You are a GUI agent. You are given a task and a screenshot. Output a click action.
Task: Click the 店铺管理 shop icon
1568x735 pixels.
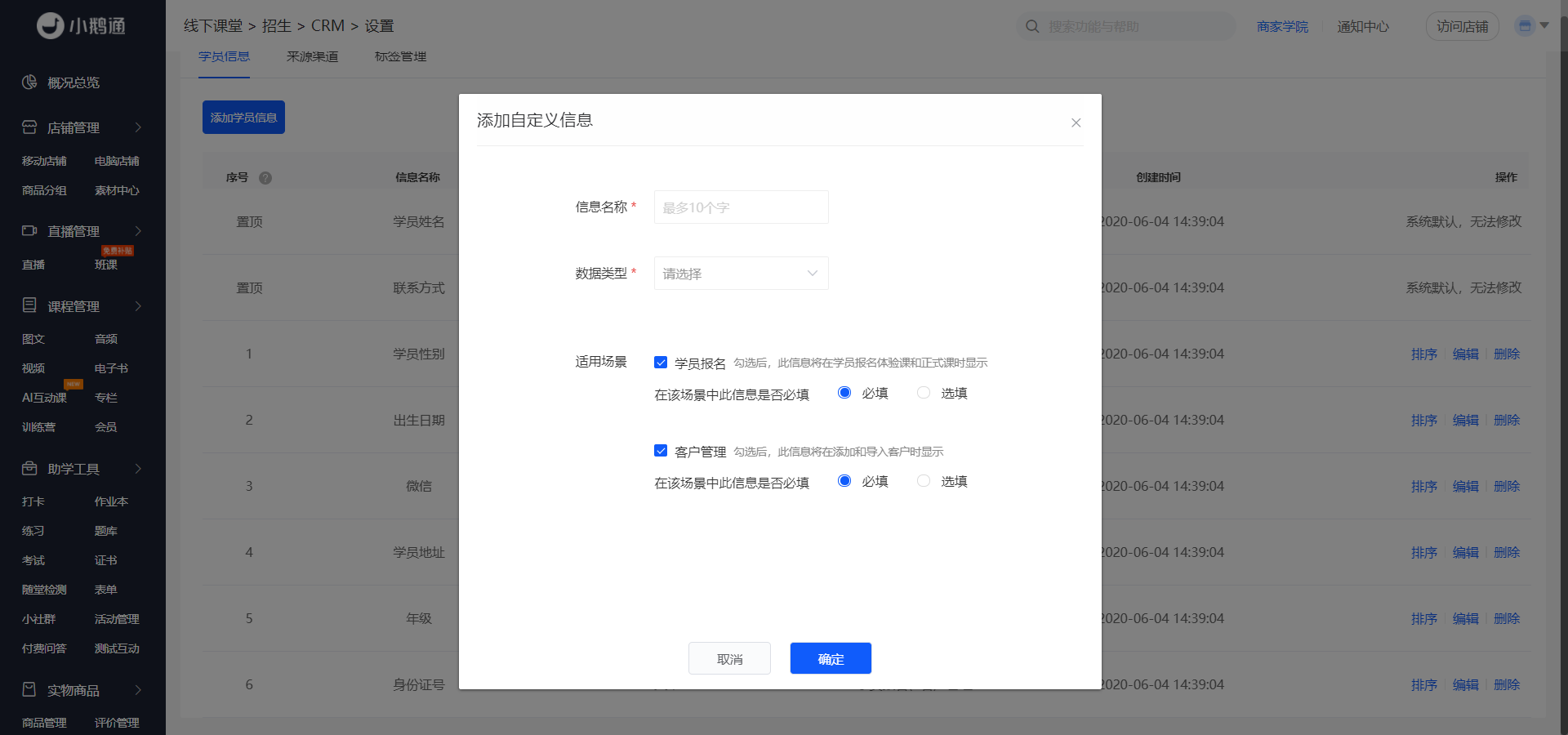29,127
